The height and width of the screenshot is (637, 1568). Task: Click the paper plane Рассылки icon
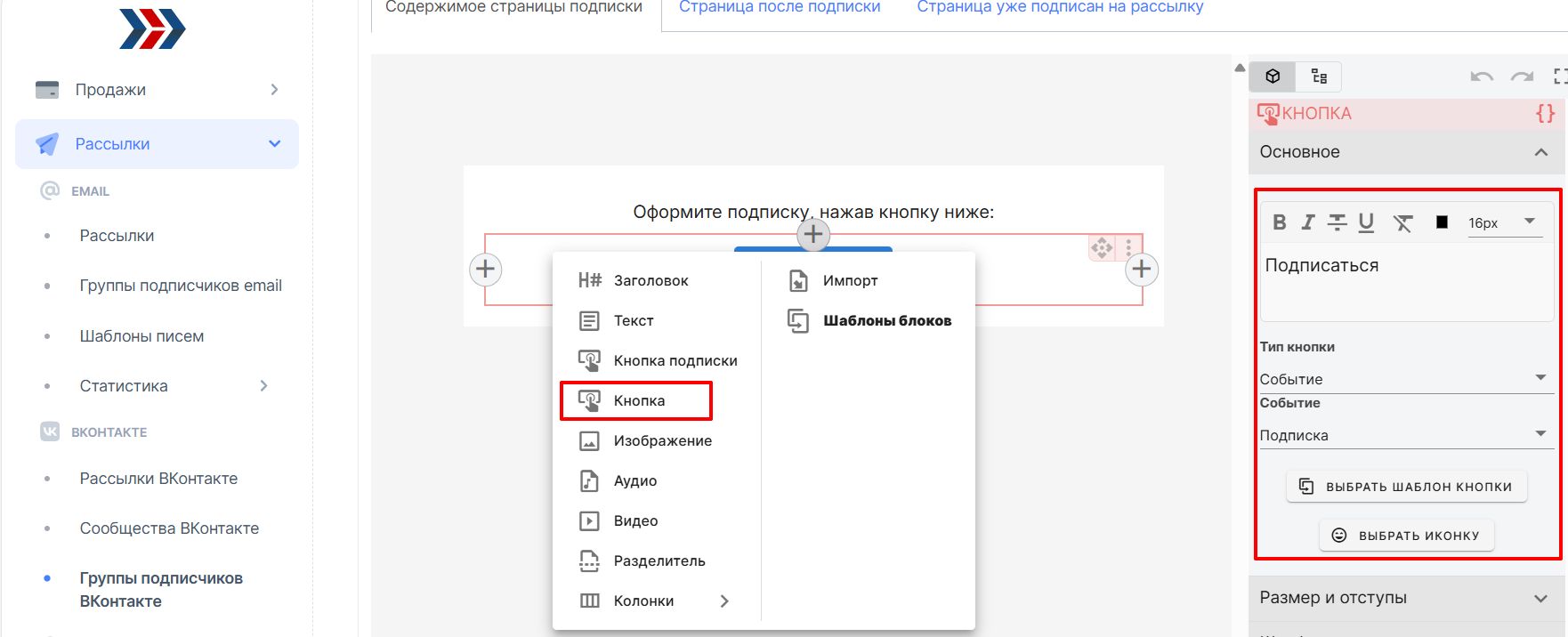tap(47, 144)
